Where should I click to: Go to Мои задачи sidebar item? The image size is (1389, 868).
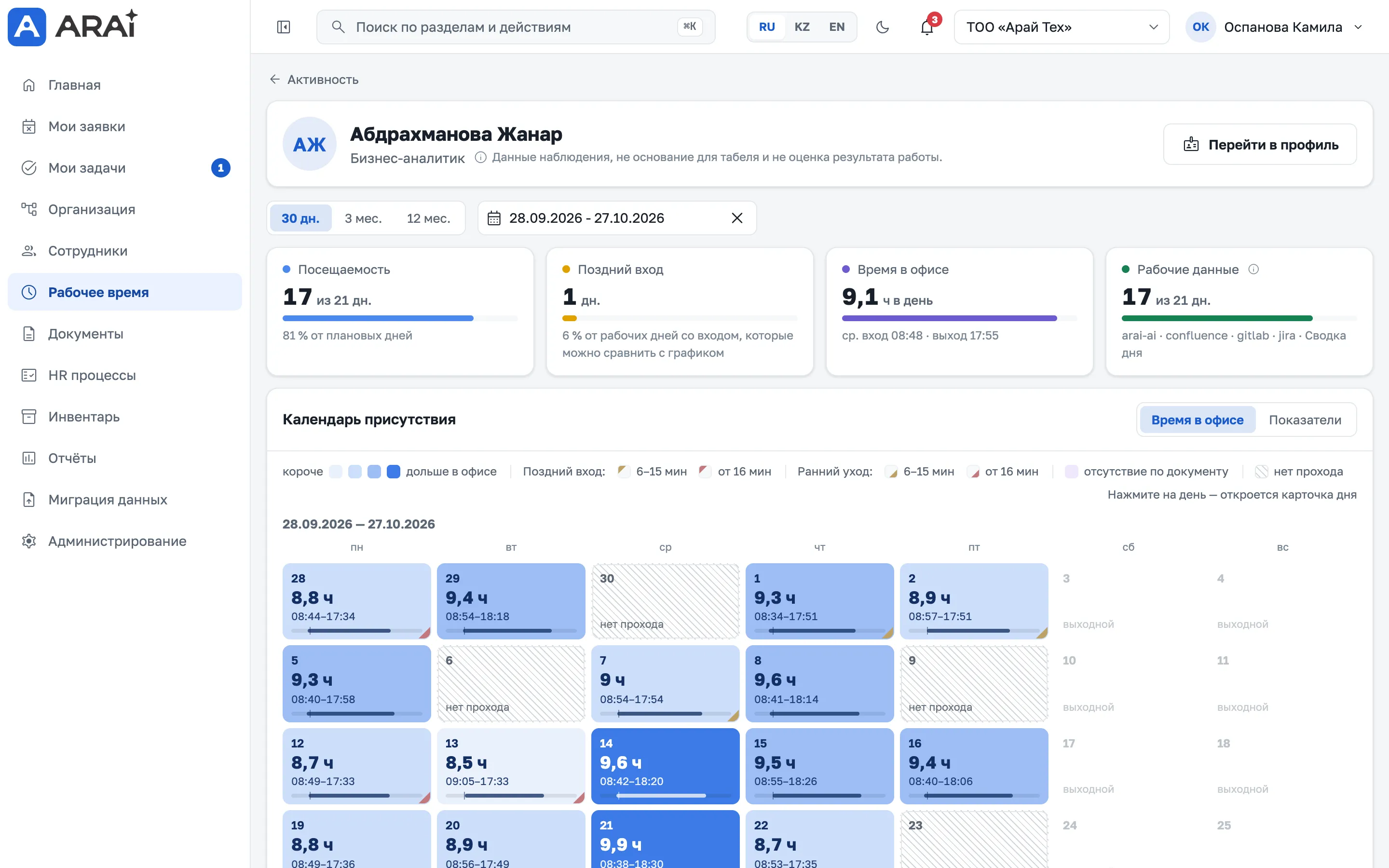pyautogui.click(x=124, y=168)
